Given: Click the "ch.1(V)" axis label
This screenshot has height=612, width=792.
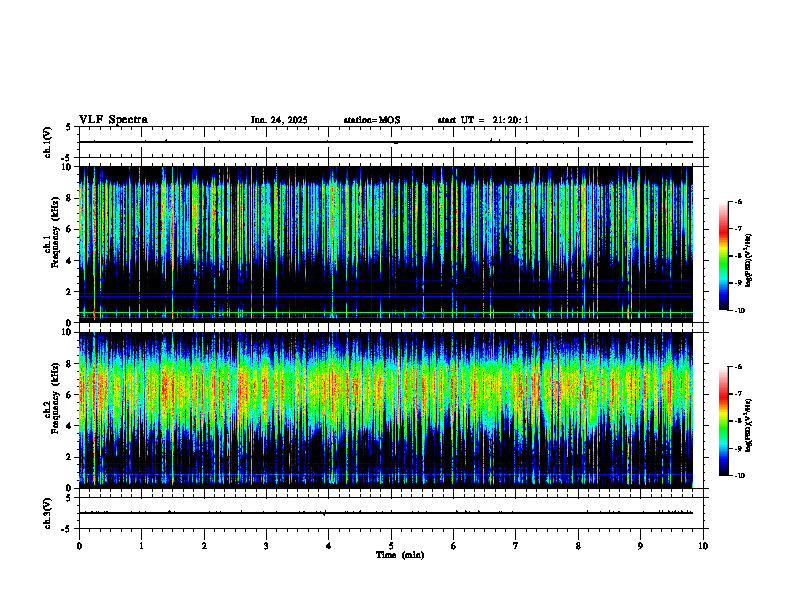Looking at the screenshot, I should [48, 142].
